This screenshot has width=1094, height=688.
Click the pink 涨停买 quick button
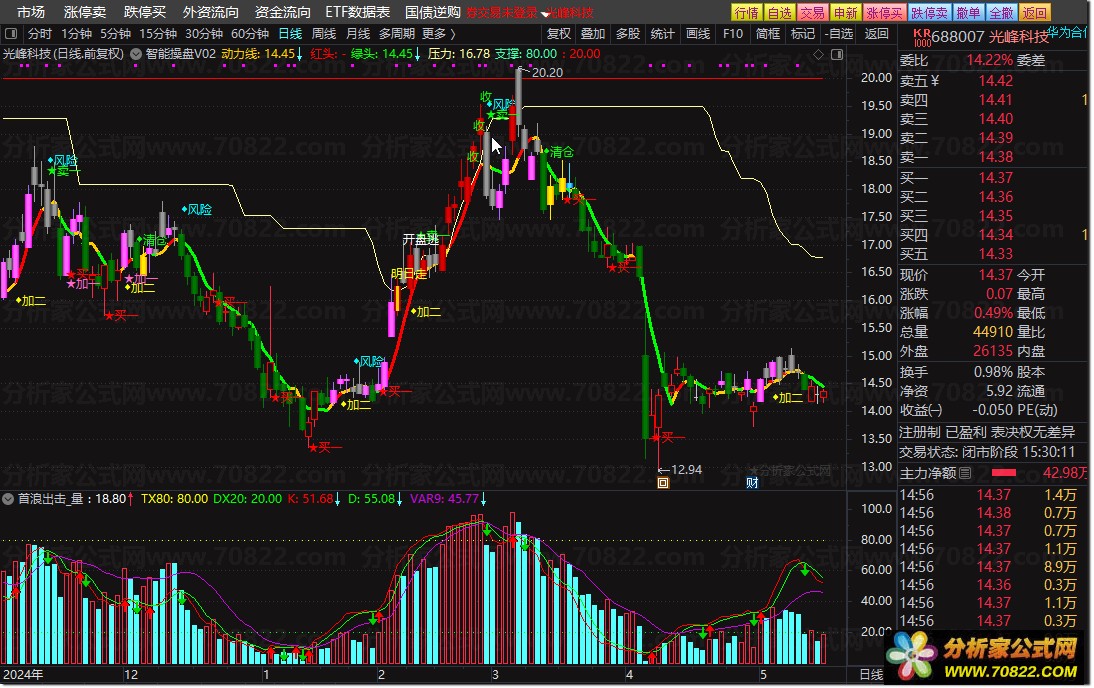click(x=884, y=13)
